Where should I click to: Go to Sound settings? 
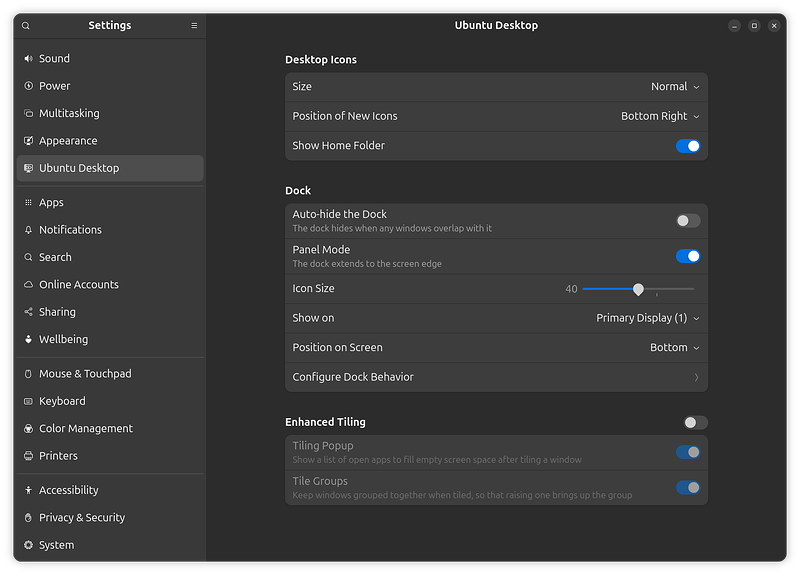pos(110,59)
